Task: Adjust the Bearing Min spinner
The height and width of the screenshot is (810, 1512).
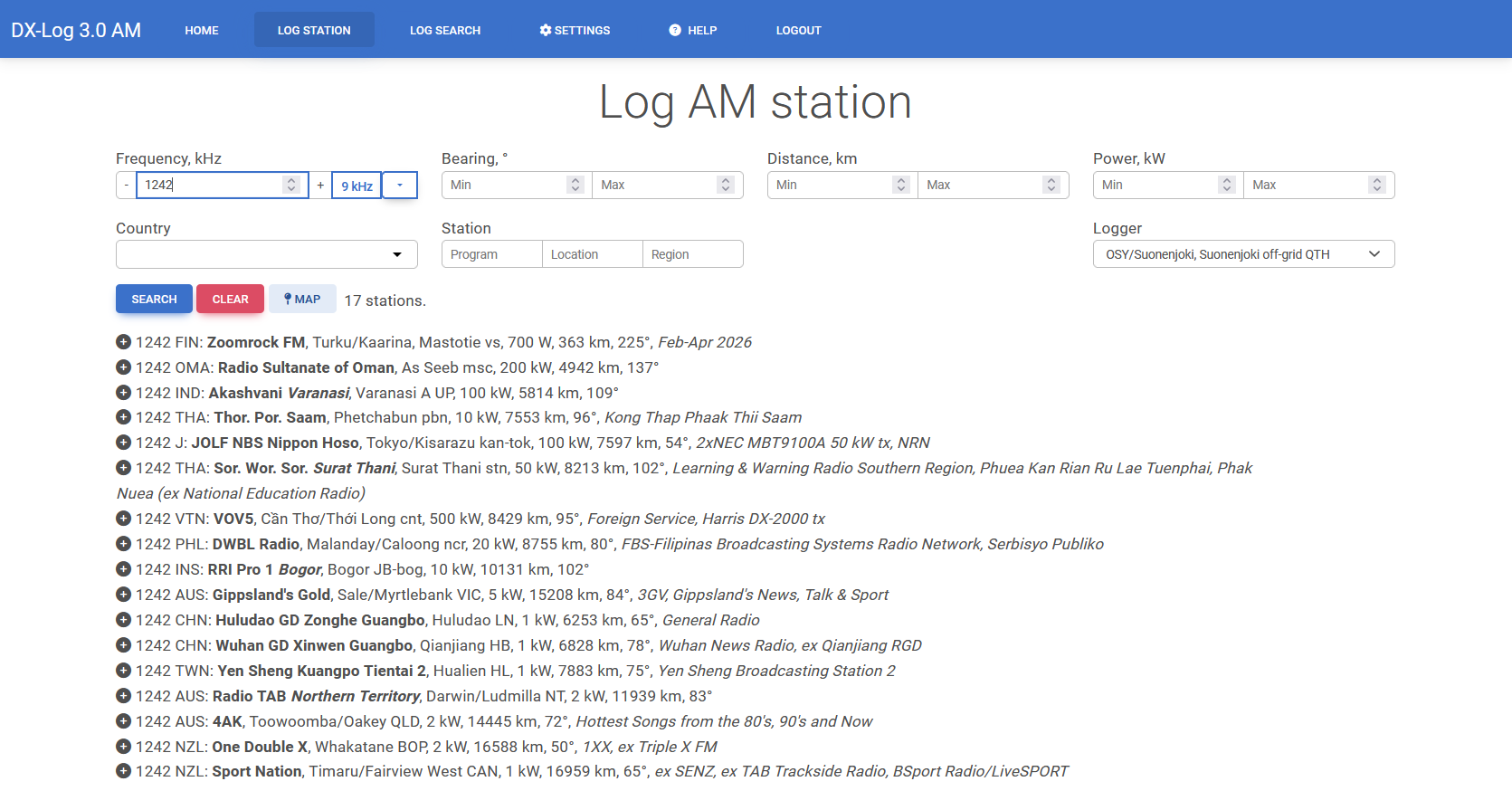Action: pos(575,185)
